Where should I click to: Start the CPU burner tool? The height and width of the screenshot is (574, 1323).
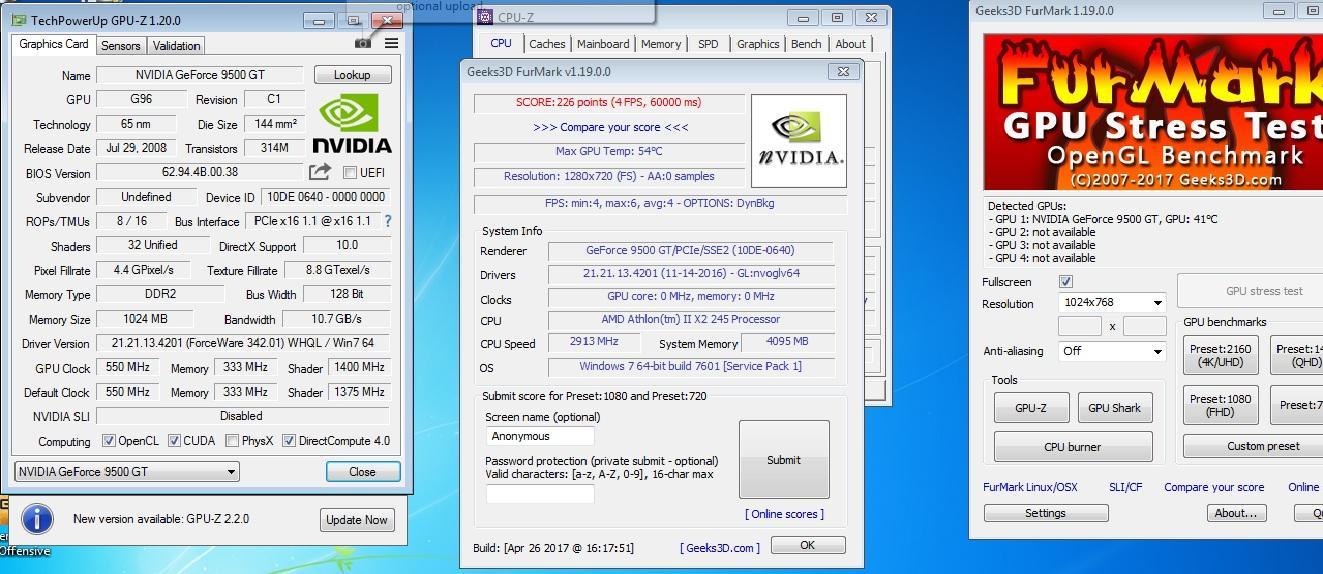(x=1073, y=447)
